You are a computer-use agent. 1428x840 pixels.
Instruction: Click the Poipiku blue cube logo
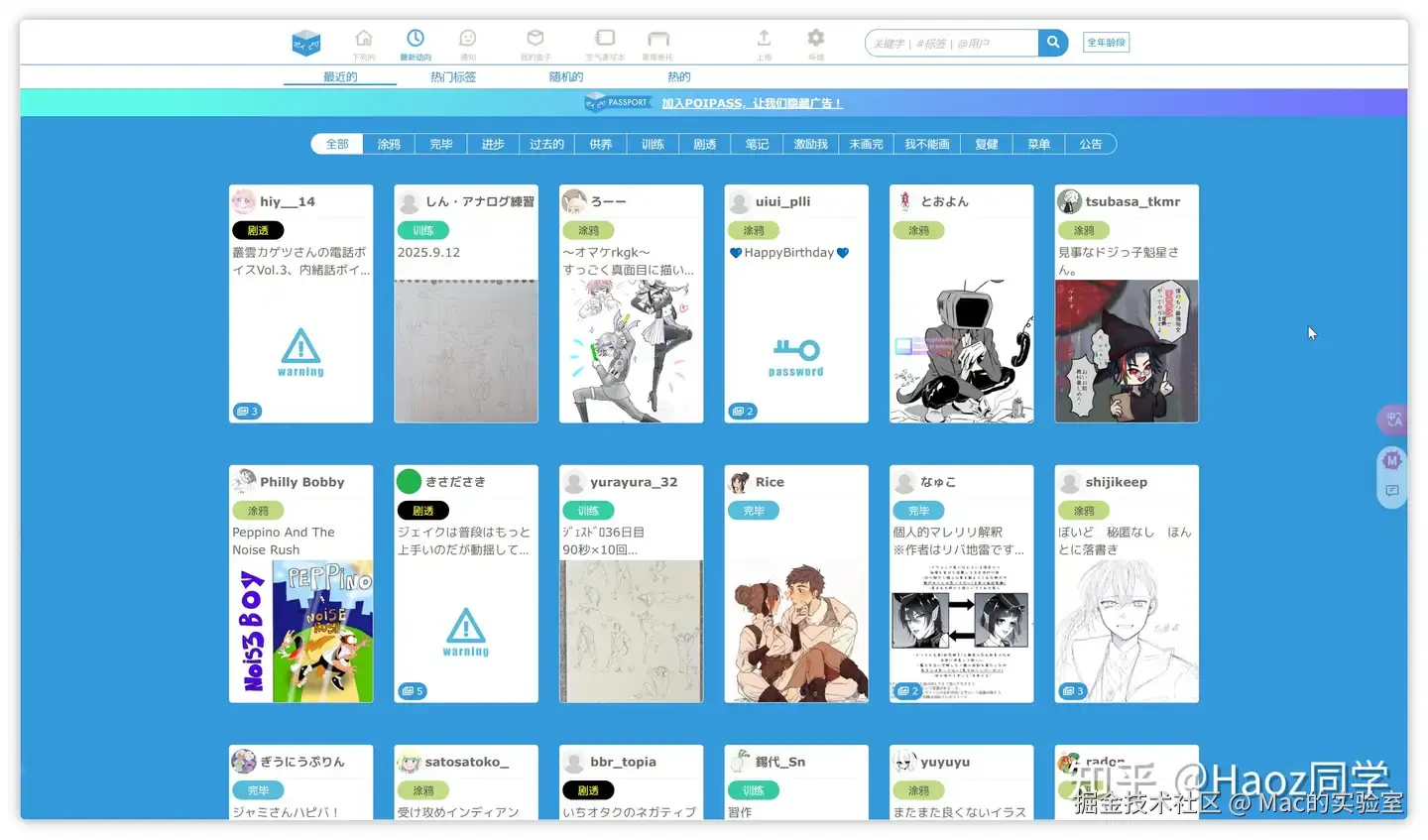click(x=306, y=43)
